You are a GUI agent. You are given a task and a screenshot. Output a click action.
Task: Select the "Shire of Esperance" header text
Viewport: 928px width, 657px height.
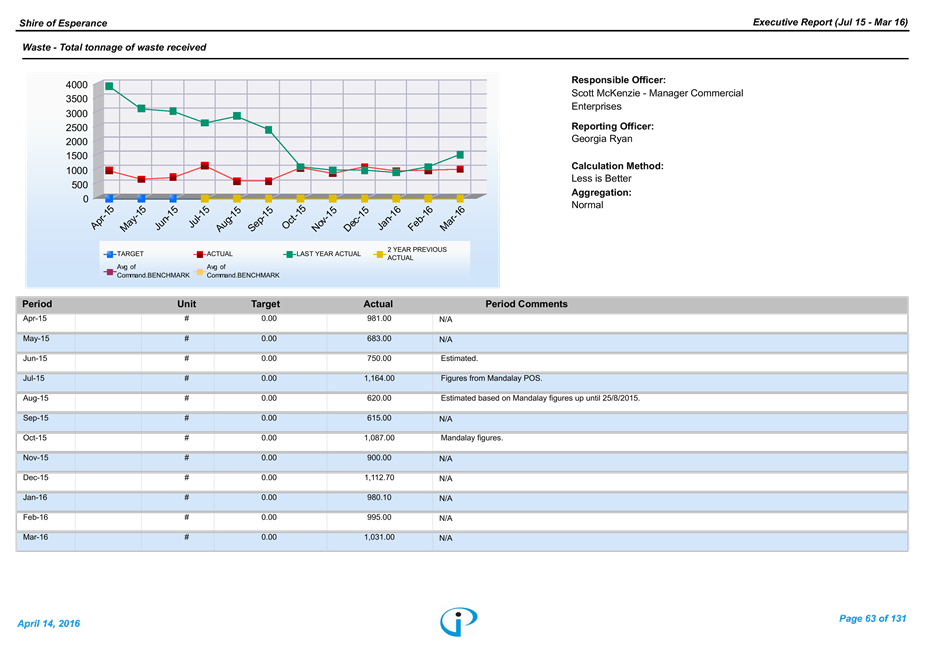tap(63, 23)
